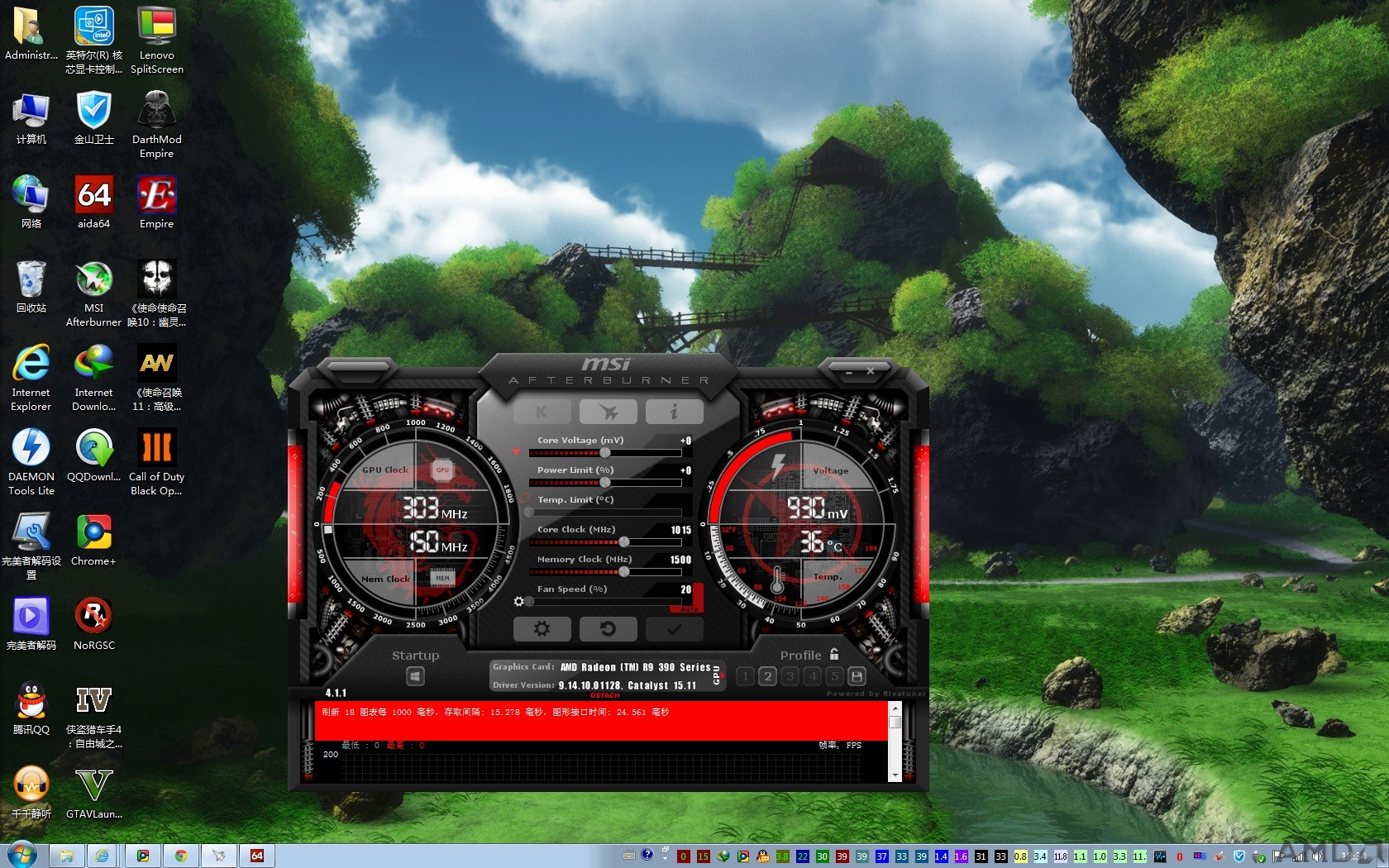This screenshot has width=1389, height=868.
Task: Open Chrome from the taskbar
Action: click(181, 856)
